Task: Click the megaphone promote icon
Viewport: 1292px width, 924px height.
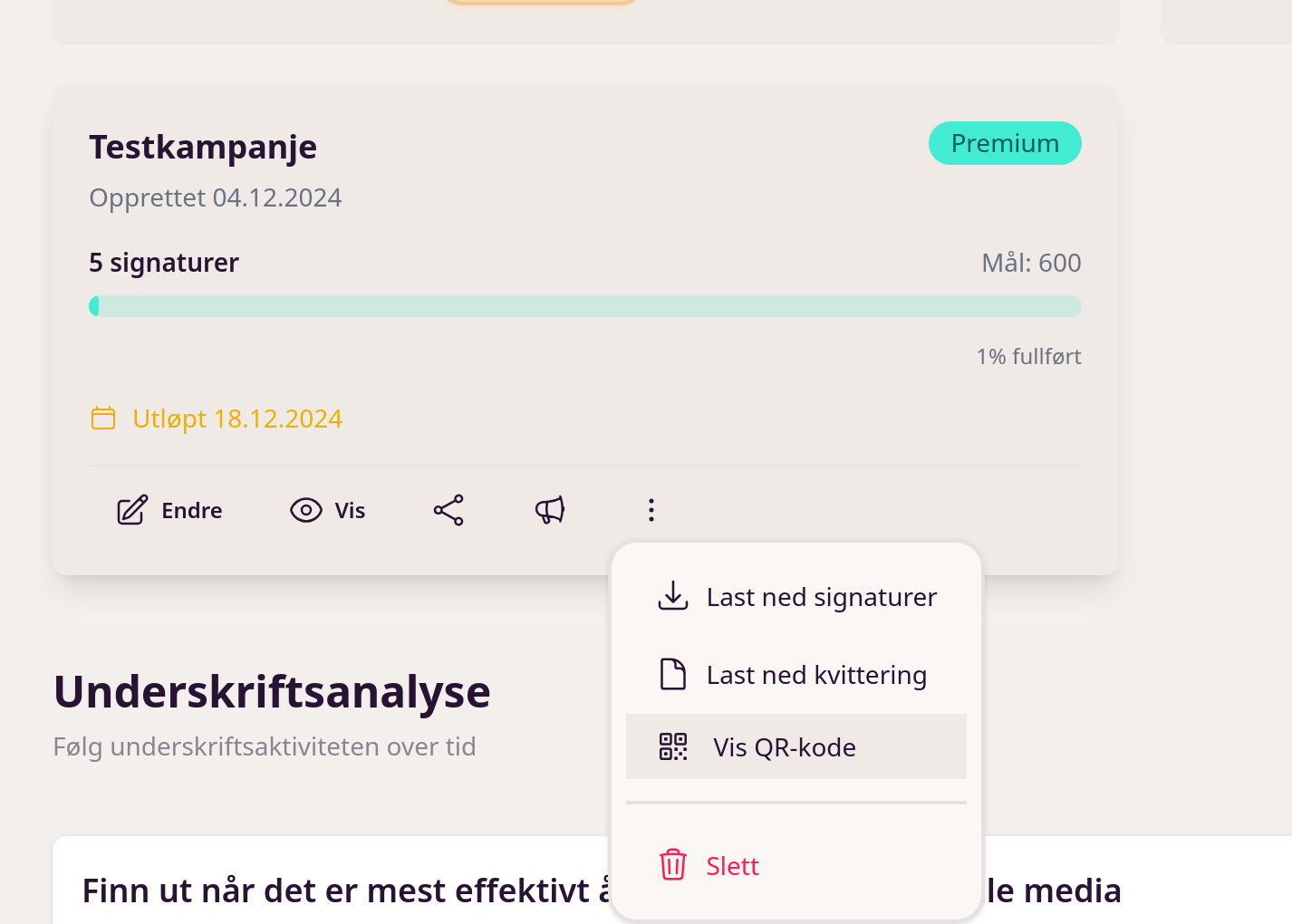Action: [x=550, y=510]
